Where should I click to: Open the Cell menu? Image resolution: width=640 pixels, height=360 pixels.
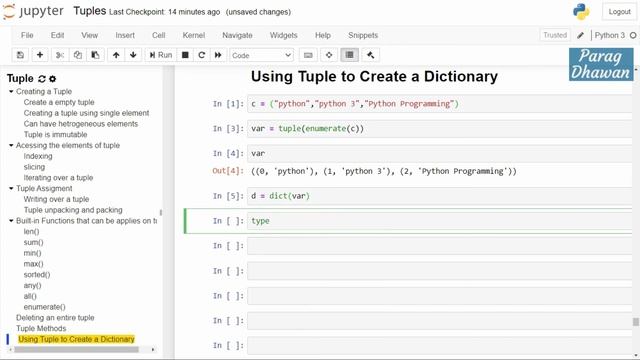[x=158, y=36]
